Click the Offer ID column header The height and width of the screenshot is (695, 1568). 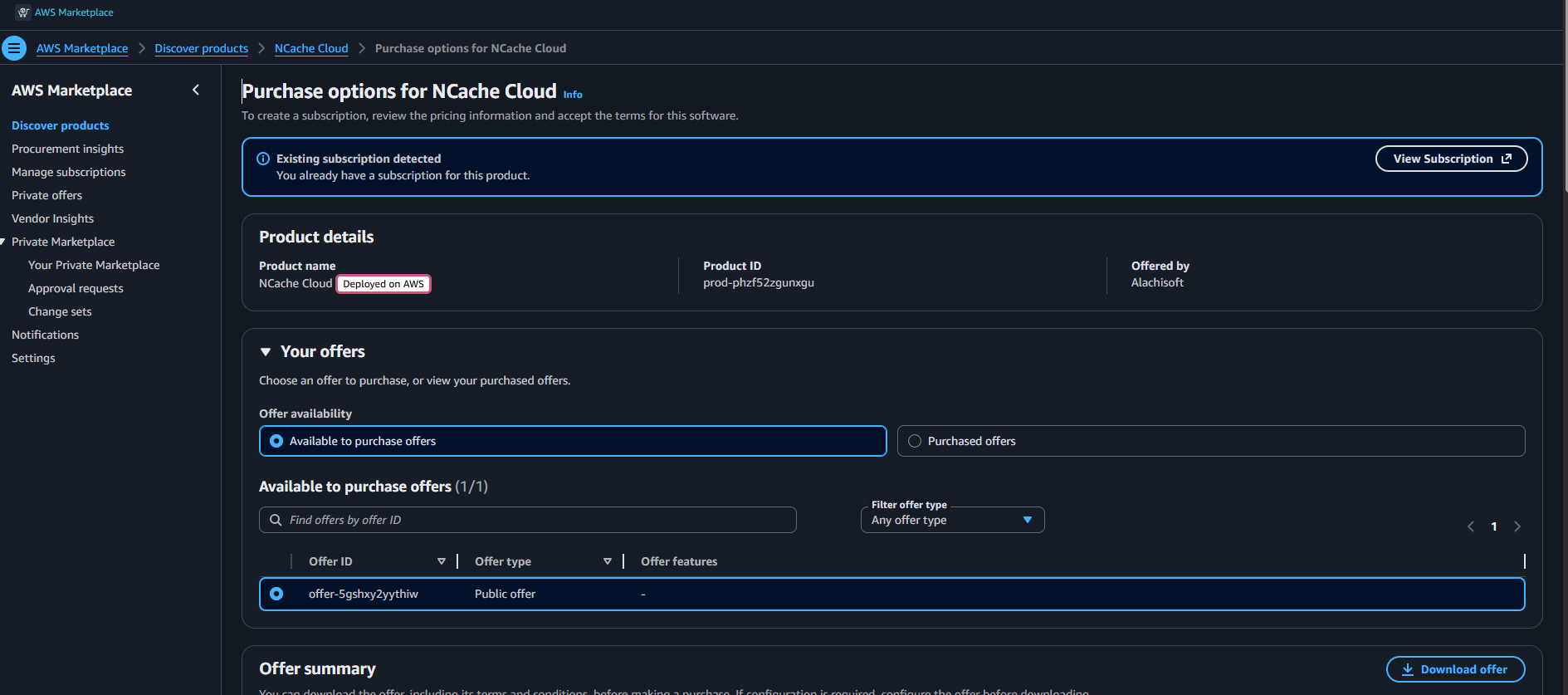pyautogui.click(x=330, y=561)
